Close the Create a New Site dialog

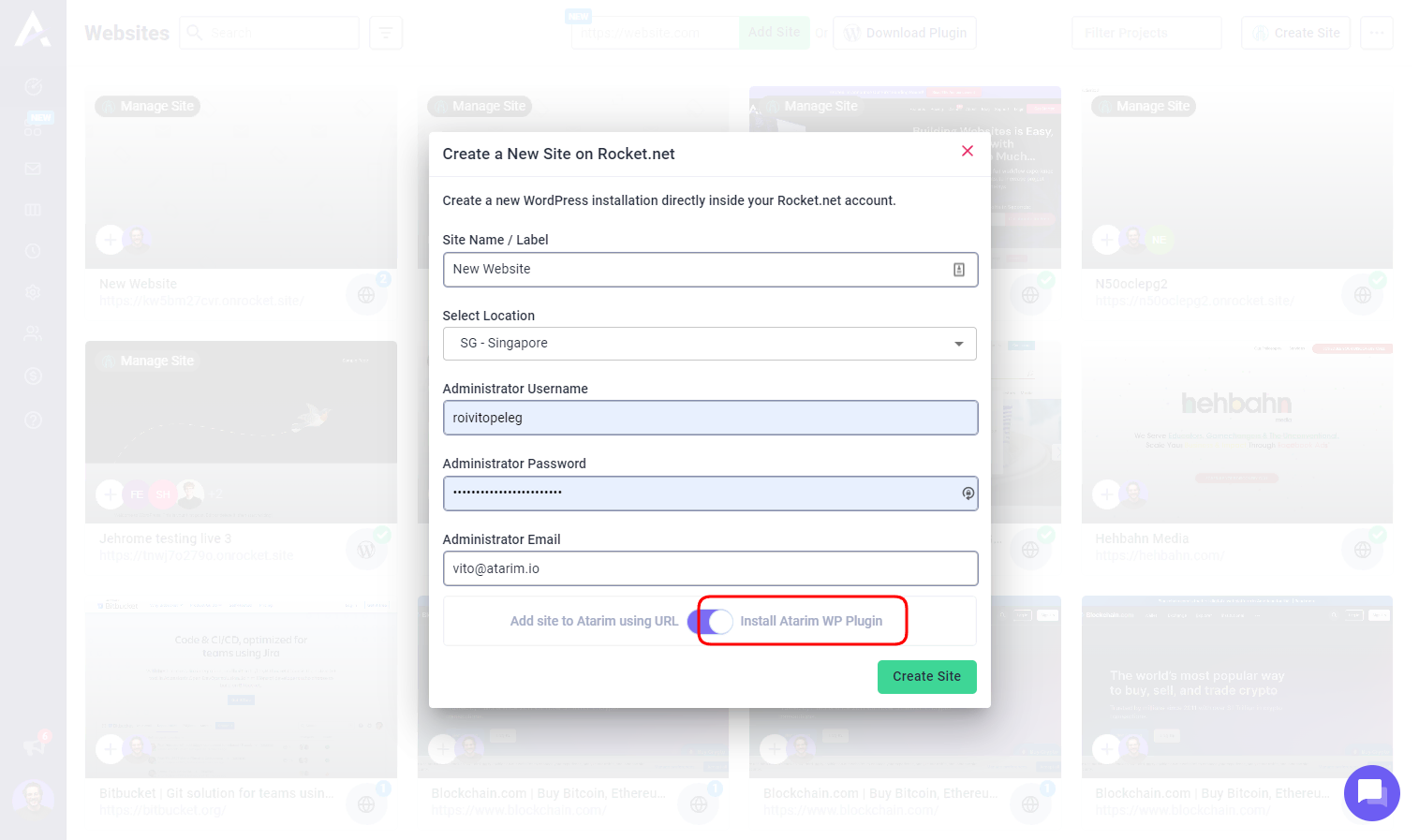pyautogui.click(x=968, y=151)
